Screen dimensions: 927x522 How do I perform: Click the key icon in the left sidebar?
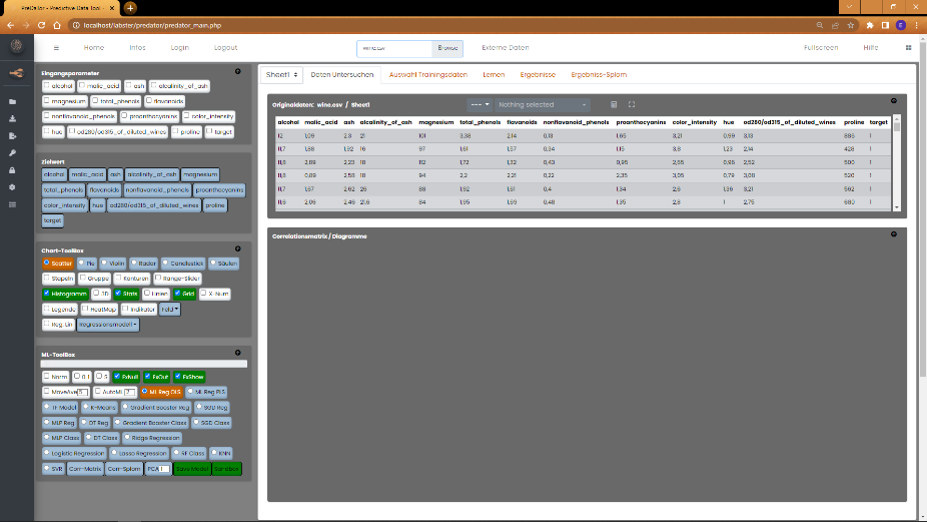[13, 153]
